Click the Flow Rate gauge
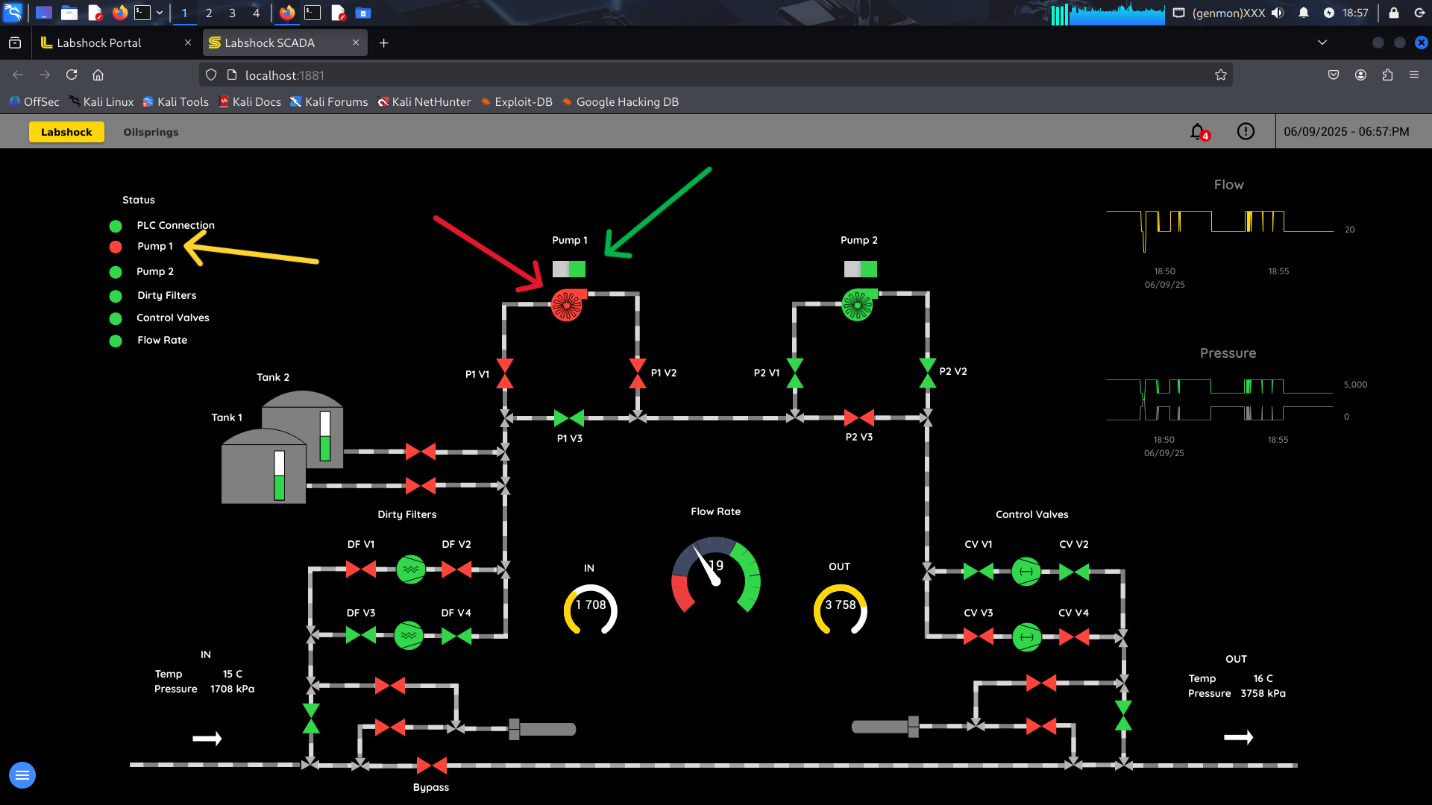The width and height of the screenshot is (1432, 805). pos(716,575)
